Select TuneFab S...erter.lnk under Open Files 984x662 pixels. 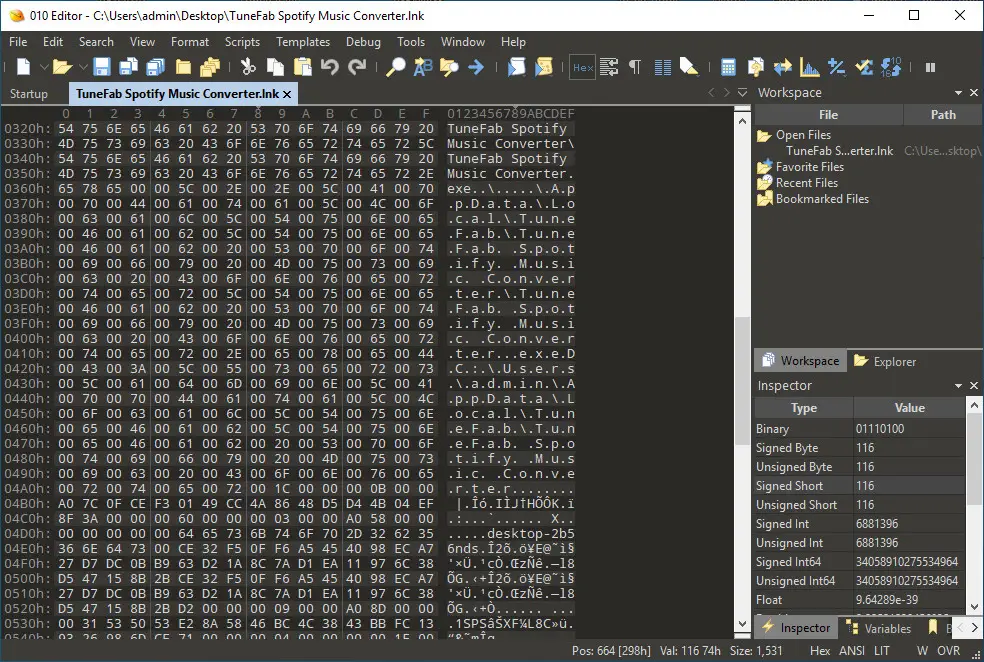point(839,151)
